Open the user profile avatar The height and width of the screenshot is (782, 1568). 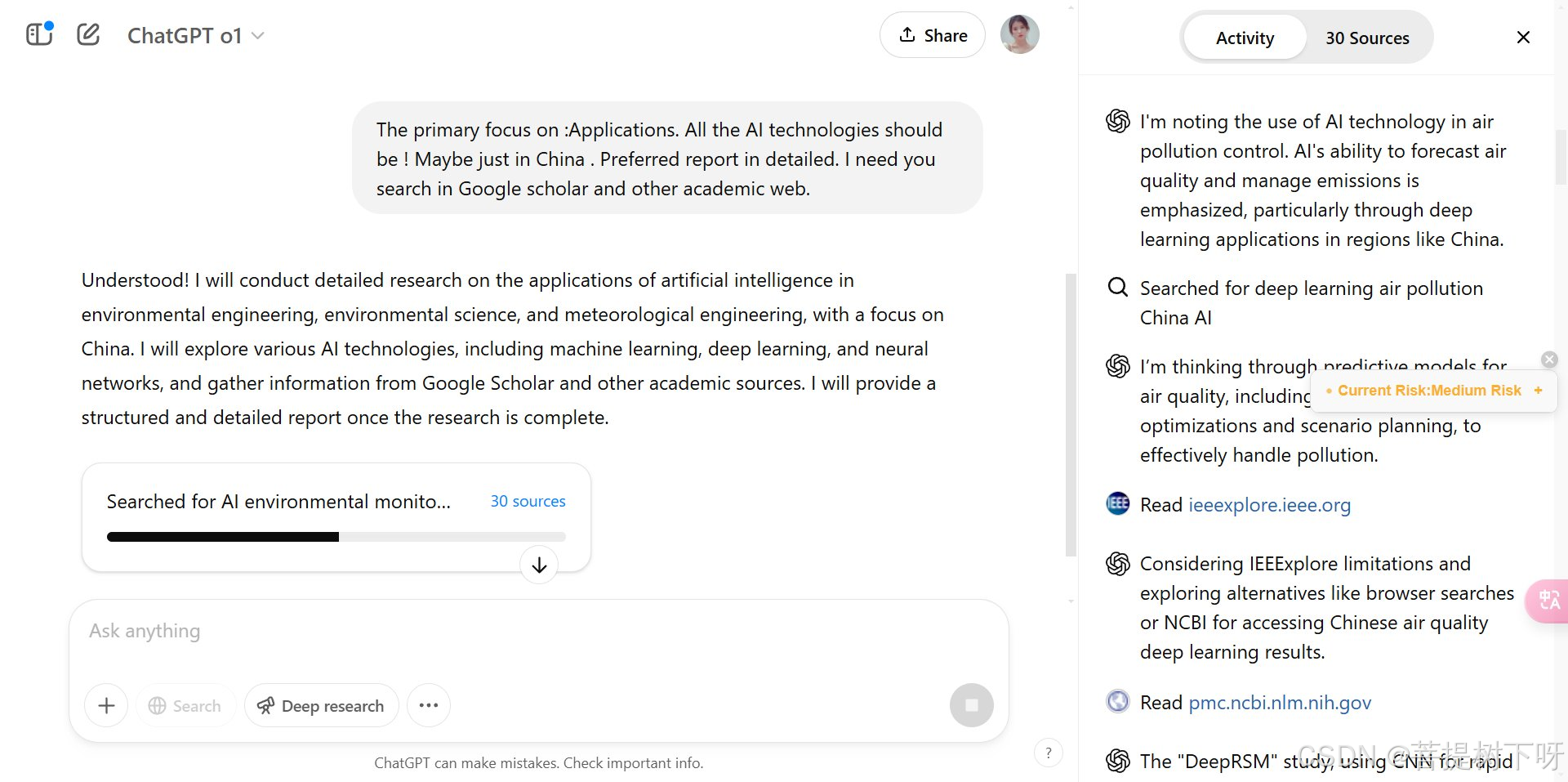click(1019, 35)
